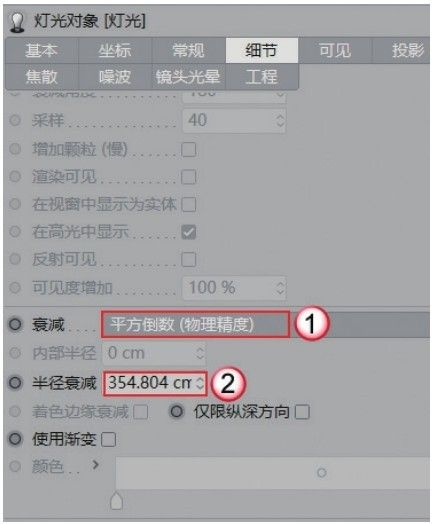Image resolution: width=433 pixels, height=524 pixels.
Task: Open the 衰减 falloff type dropdown
Action: 195,324
